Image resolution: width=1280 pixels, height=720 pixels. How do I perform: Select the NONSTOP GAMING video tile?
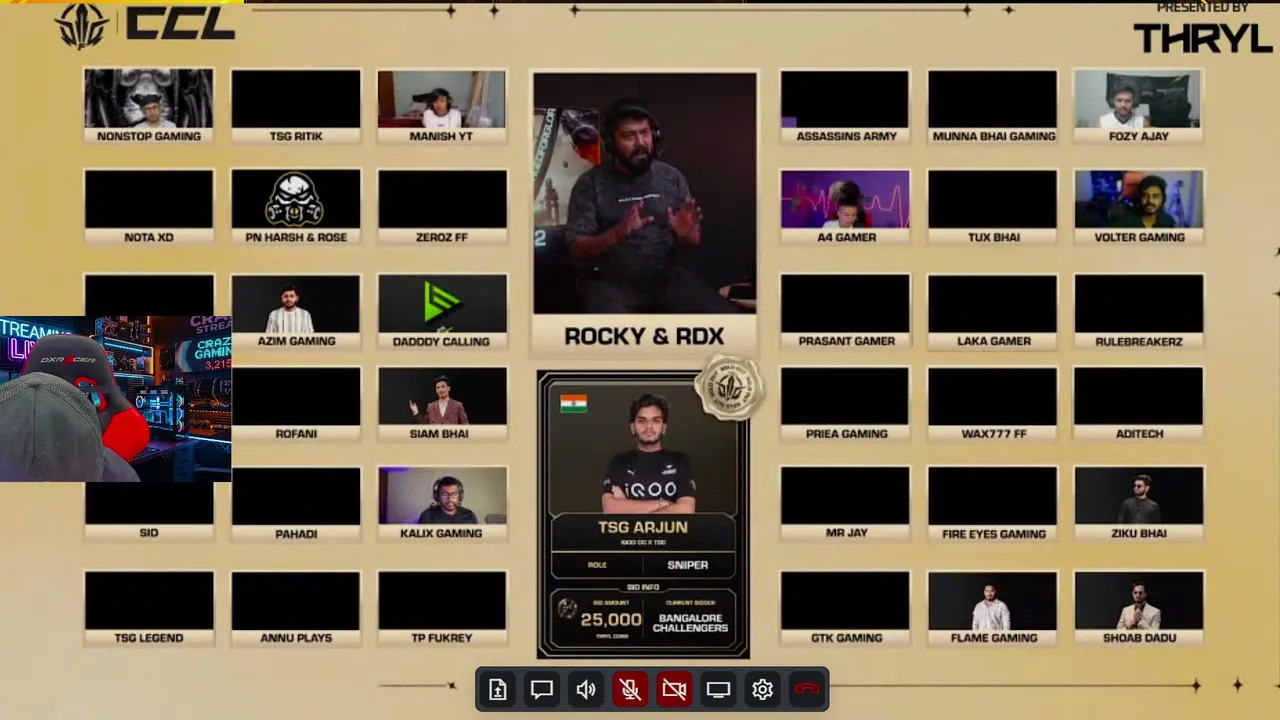coord(149,106)
